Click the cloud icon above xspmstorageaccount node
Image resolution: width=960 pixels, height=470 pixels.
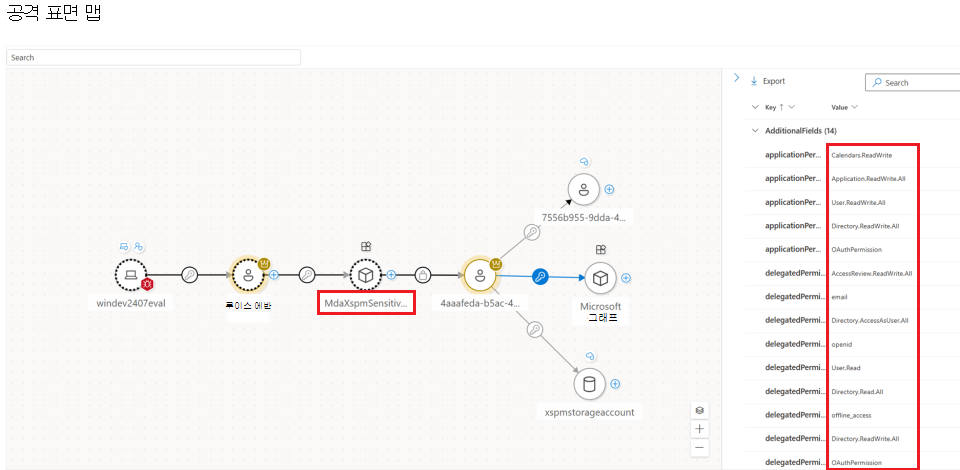(590, 356)
